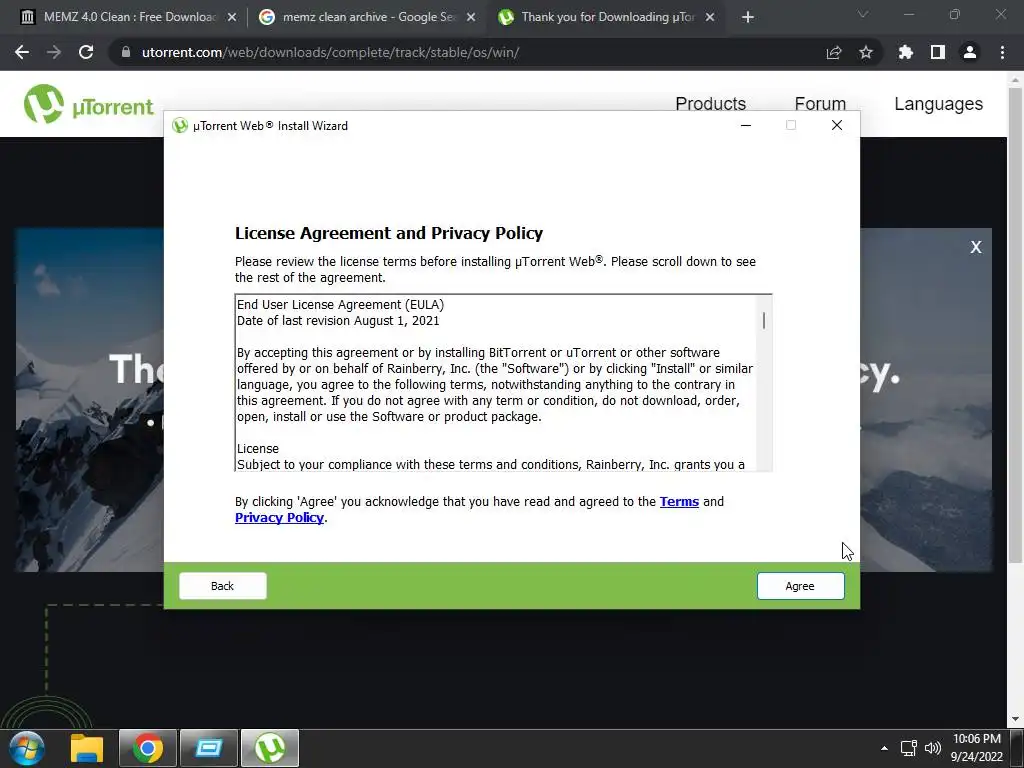Click the 'End User License Agreement (EULA)' line
The image size is (1024, 768).
340,305
